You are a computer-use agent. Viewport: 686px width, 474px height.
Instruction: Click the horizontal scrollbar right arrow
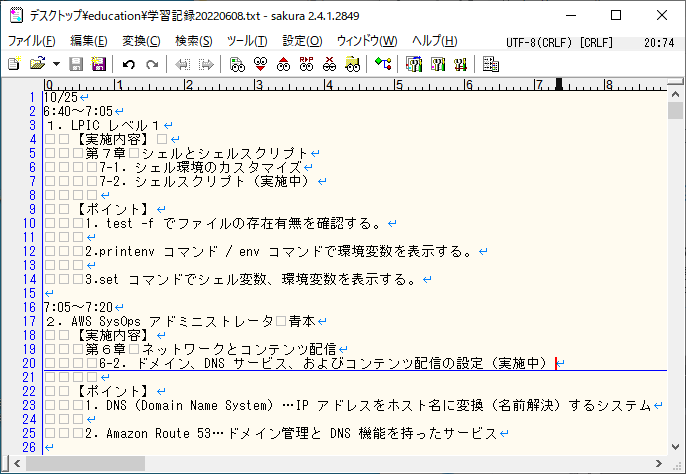[x=659, y=463]
